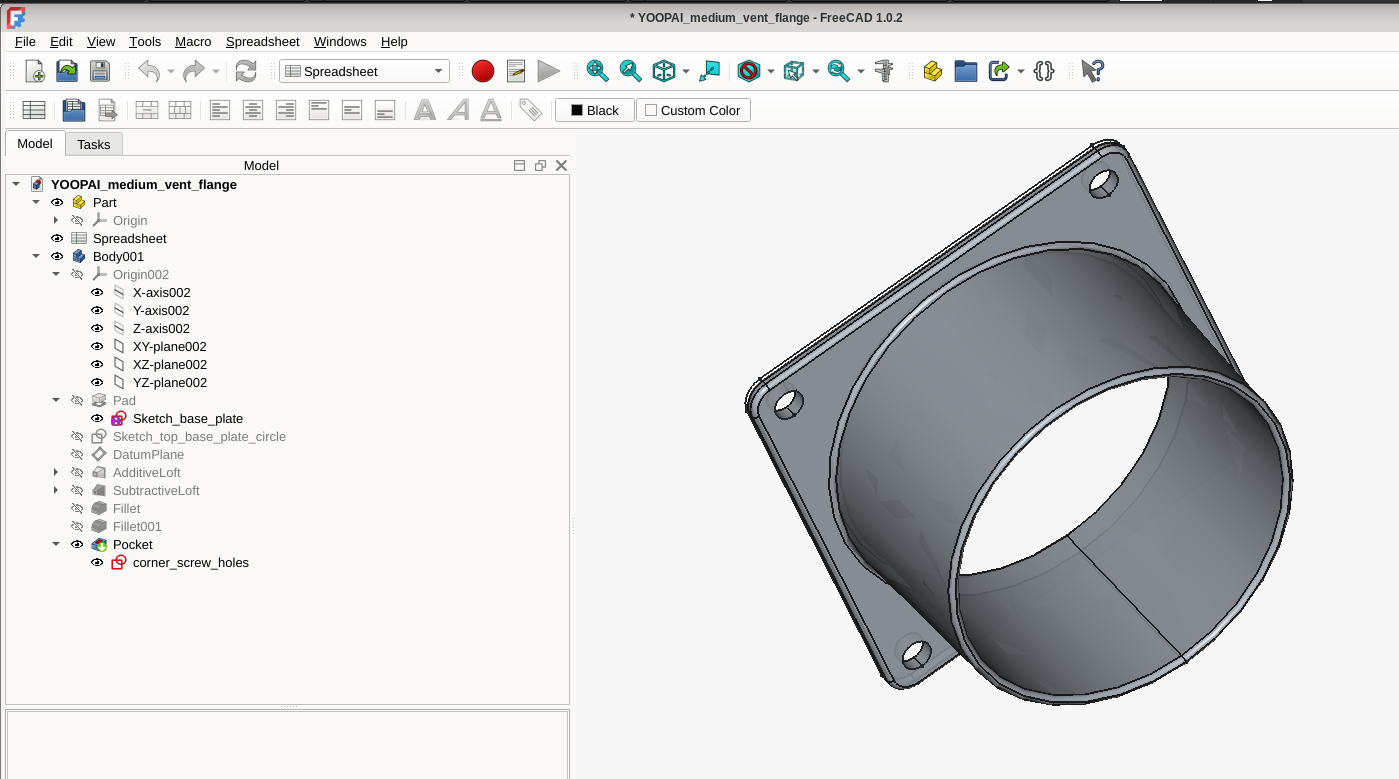Screen dimensions: 1399x779
Task: Hide the Pocket feature with its eye
Action: point(77,545)
